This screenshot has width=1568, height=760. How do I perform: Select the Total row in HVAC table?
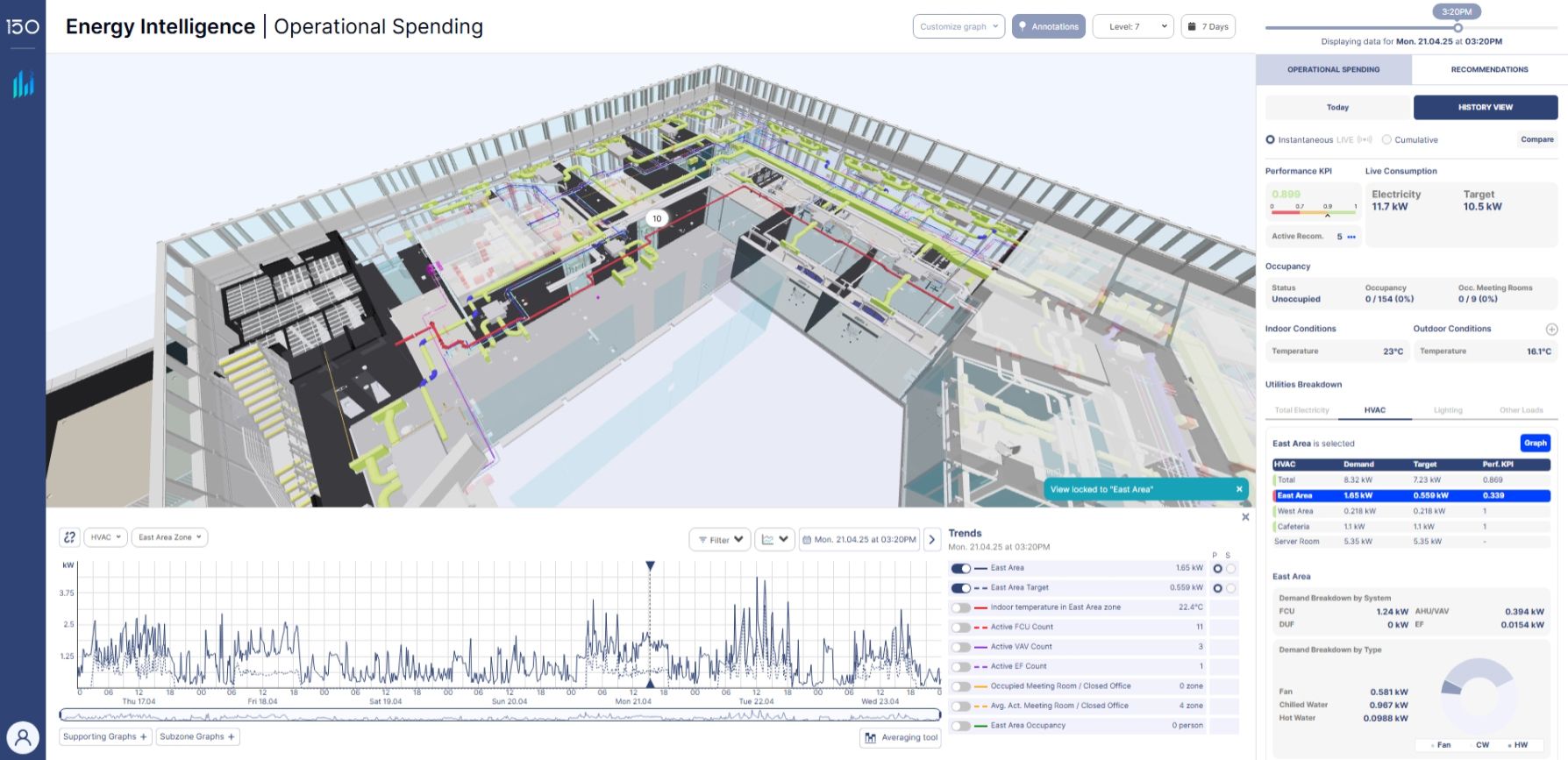pyautogui.click(x=1412, y=479)
